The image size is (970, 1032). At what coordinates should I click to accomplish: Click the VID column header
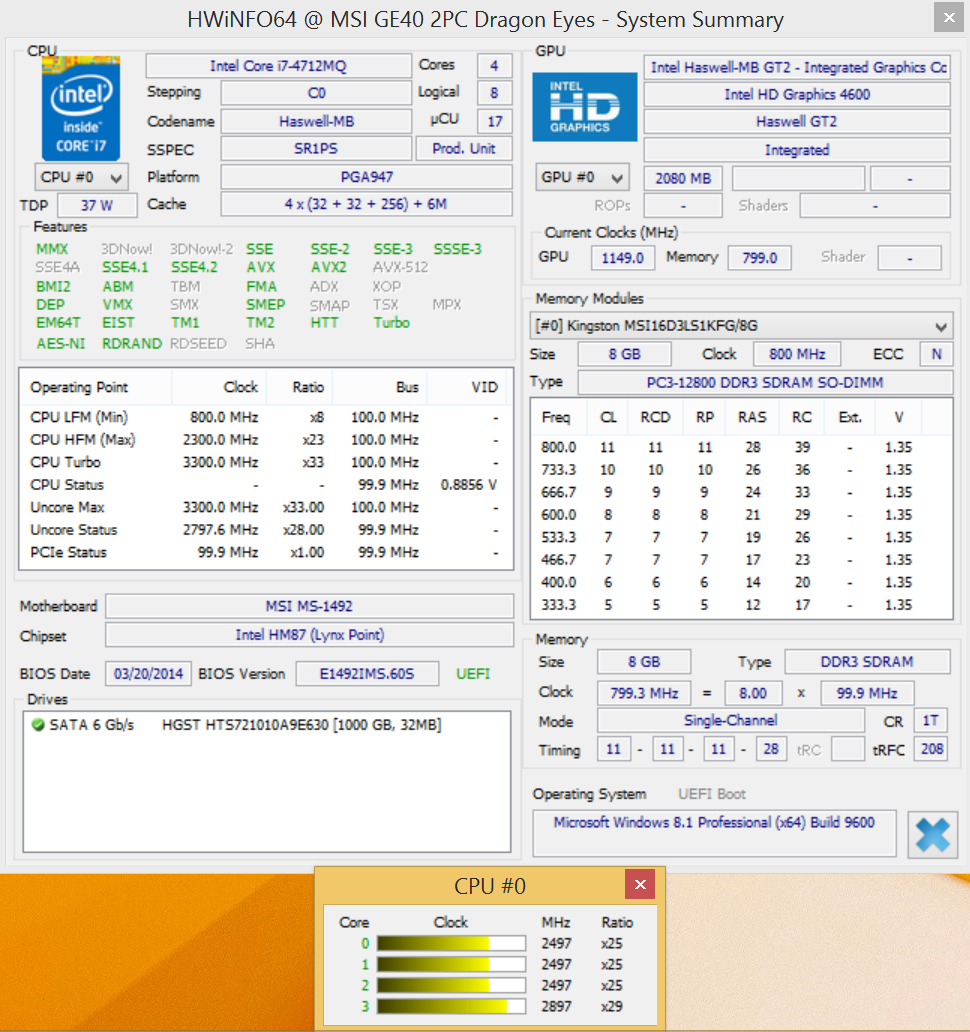pyautogui.click(x=469, y=388)
